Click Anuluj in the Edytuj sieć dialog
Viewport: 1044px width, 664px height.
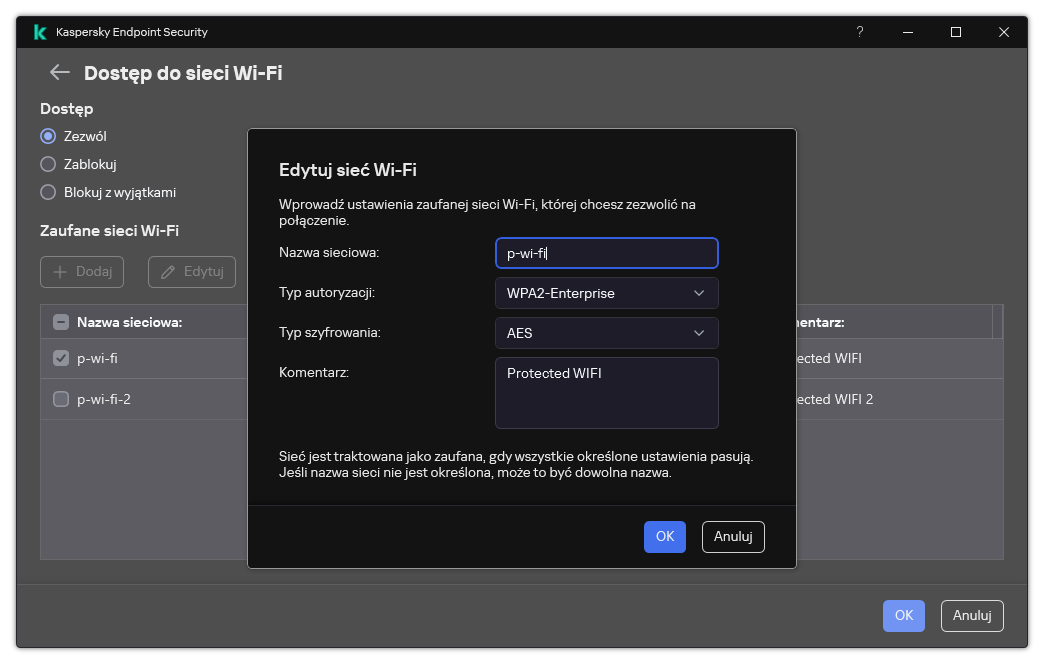733,536
